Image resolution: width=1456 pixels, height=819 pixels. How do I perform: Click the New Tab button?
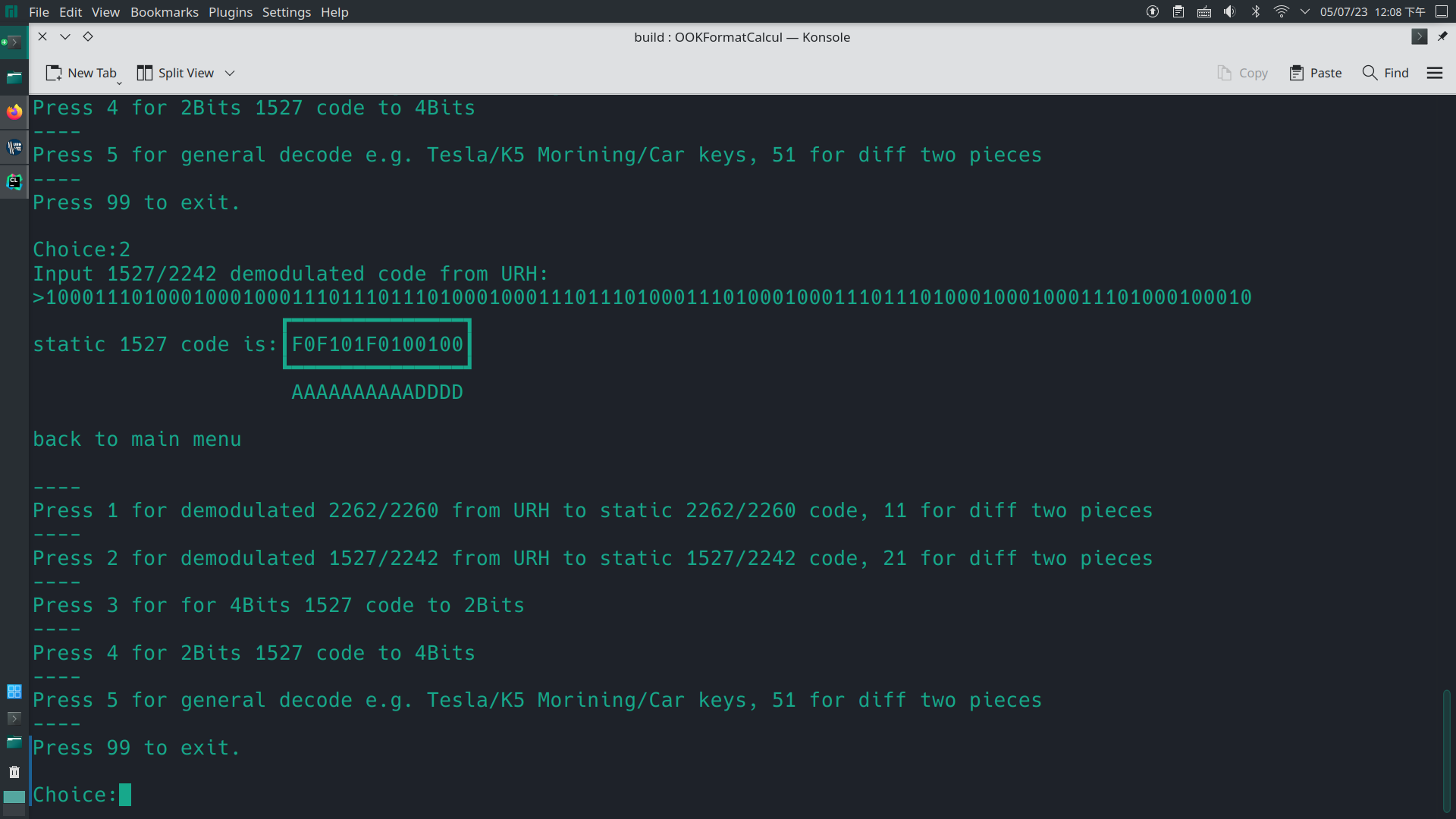[x=81, y=73]
